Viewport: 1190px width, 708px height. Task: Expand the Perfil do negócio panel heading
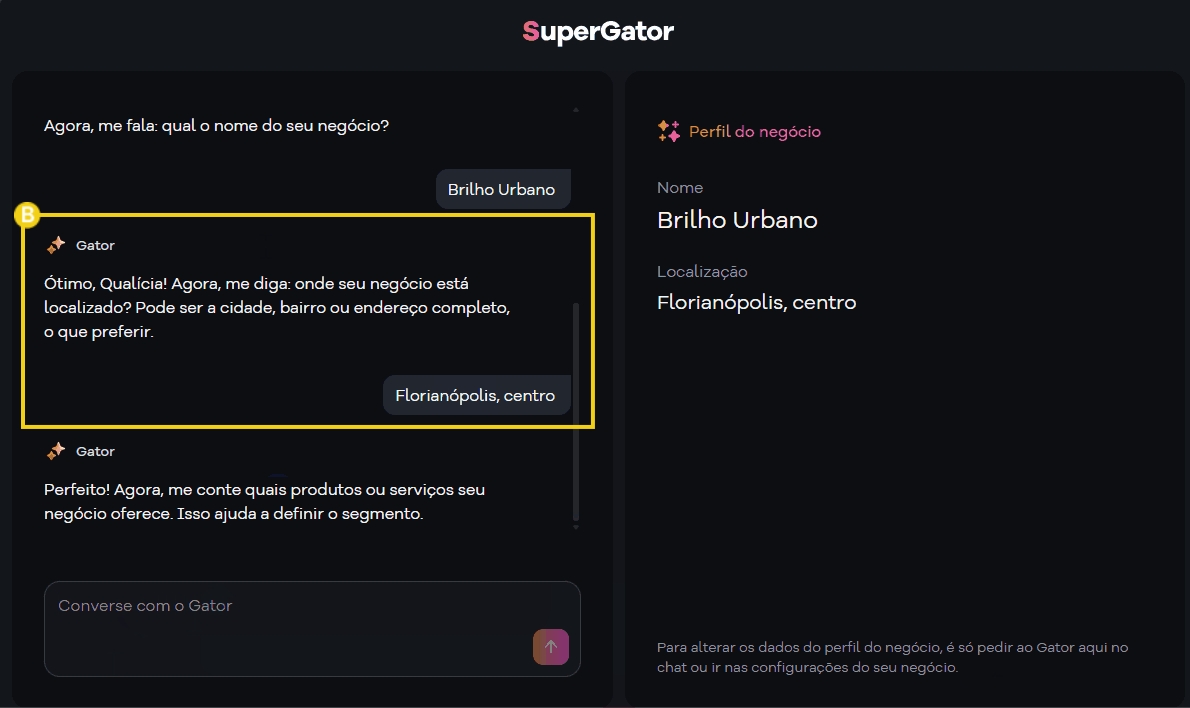pyautogui.click(x=755, y=131)
